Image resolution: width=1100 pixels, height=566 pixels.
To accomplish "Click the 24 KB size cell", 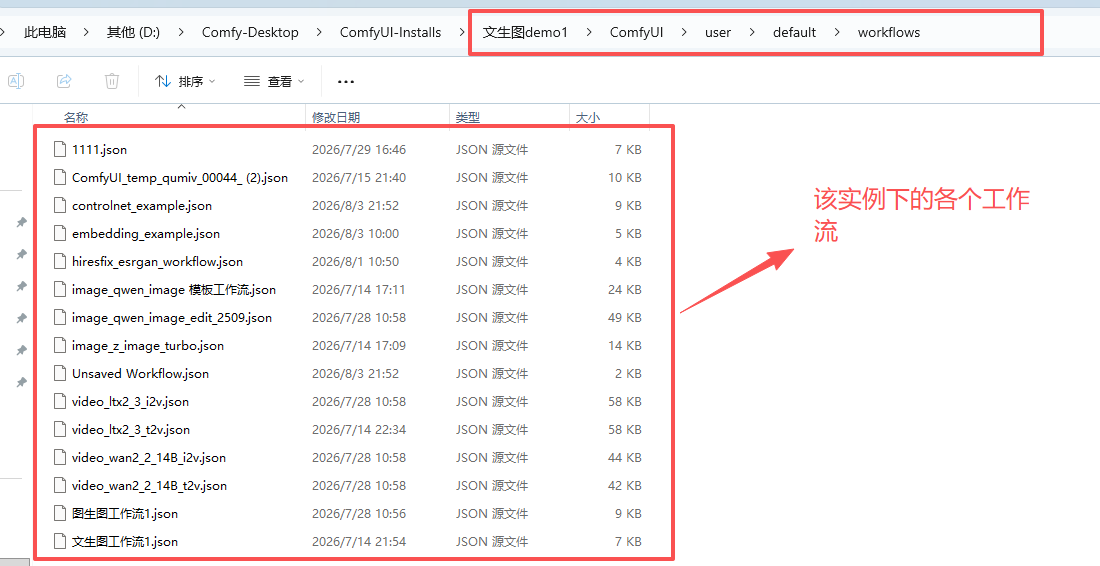I will point(624,290).
